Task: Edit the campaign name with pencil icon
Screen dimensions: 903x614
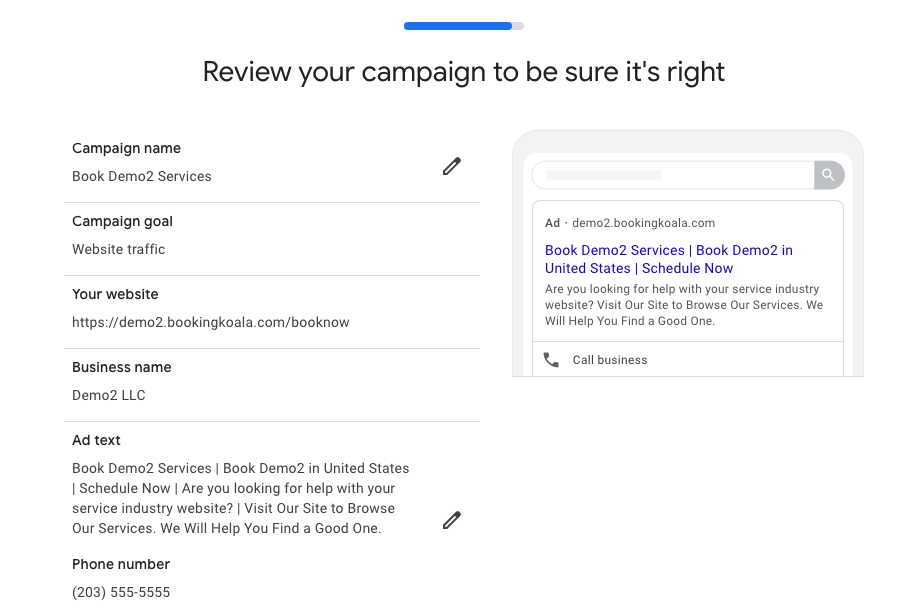Action: 452,166
